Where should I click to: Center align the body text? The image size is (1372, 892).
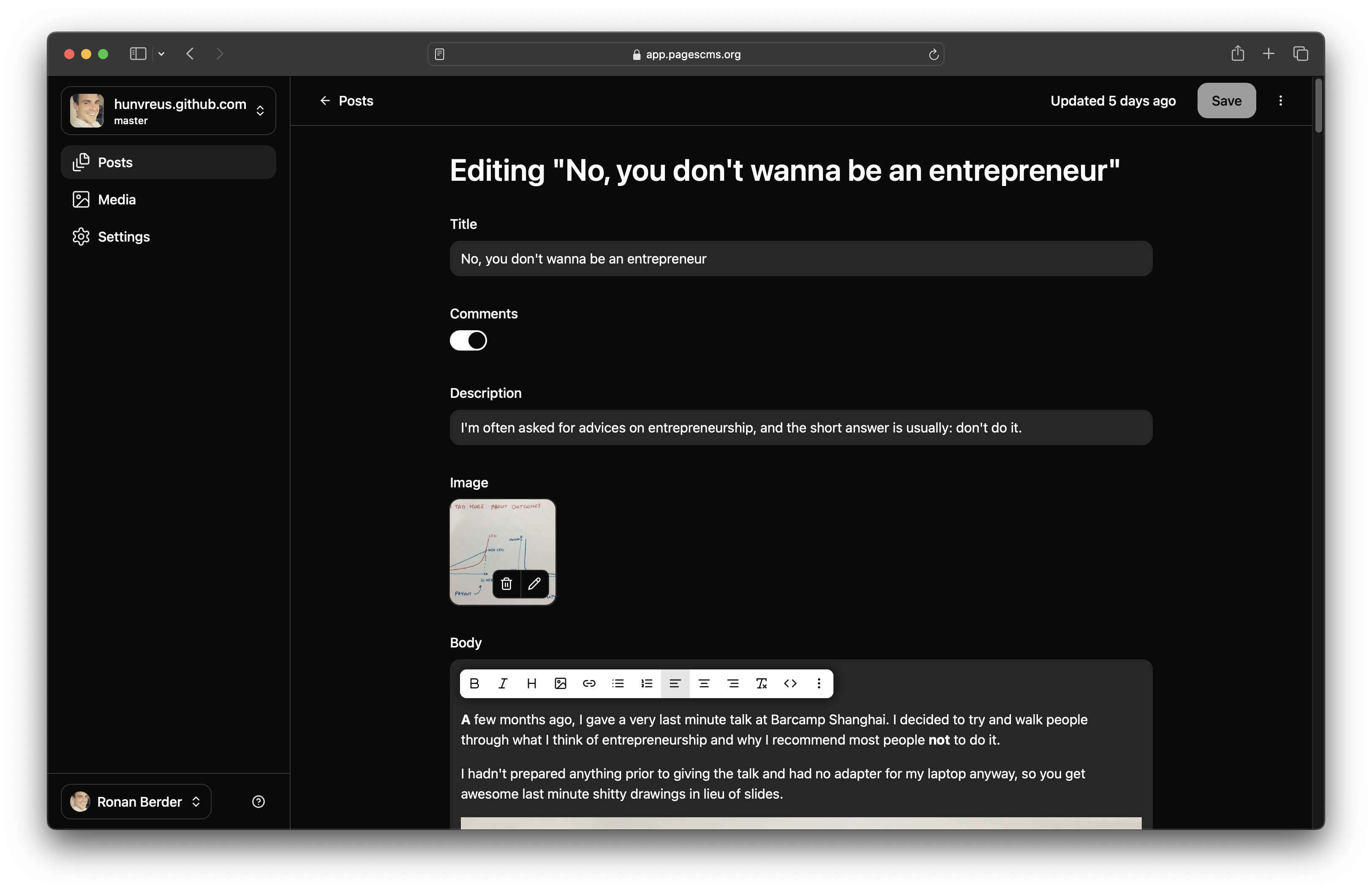[704, 683]
